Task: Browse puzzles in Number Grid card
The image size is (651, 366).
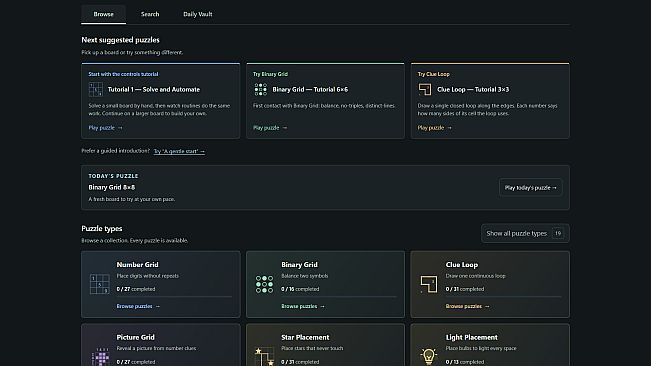Action: coord(138,306)
